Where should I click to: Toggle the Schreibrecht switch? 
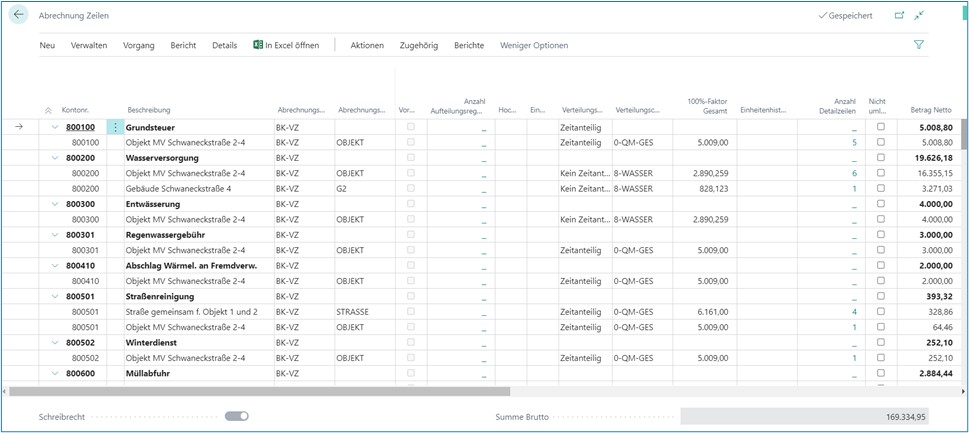(237, 415)
